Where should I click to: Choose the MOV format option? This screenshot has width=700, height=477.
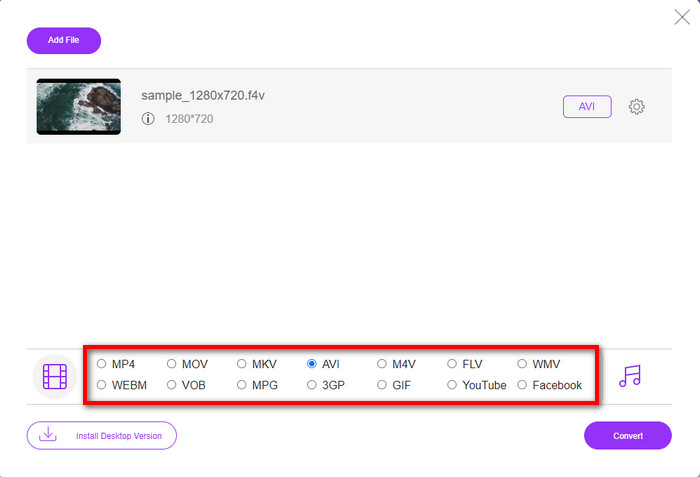(171, 364)
